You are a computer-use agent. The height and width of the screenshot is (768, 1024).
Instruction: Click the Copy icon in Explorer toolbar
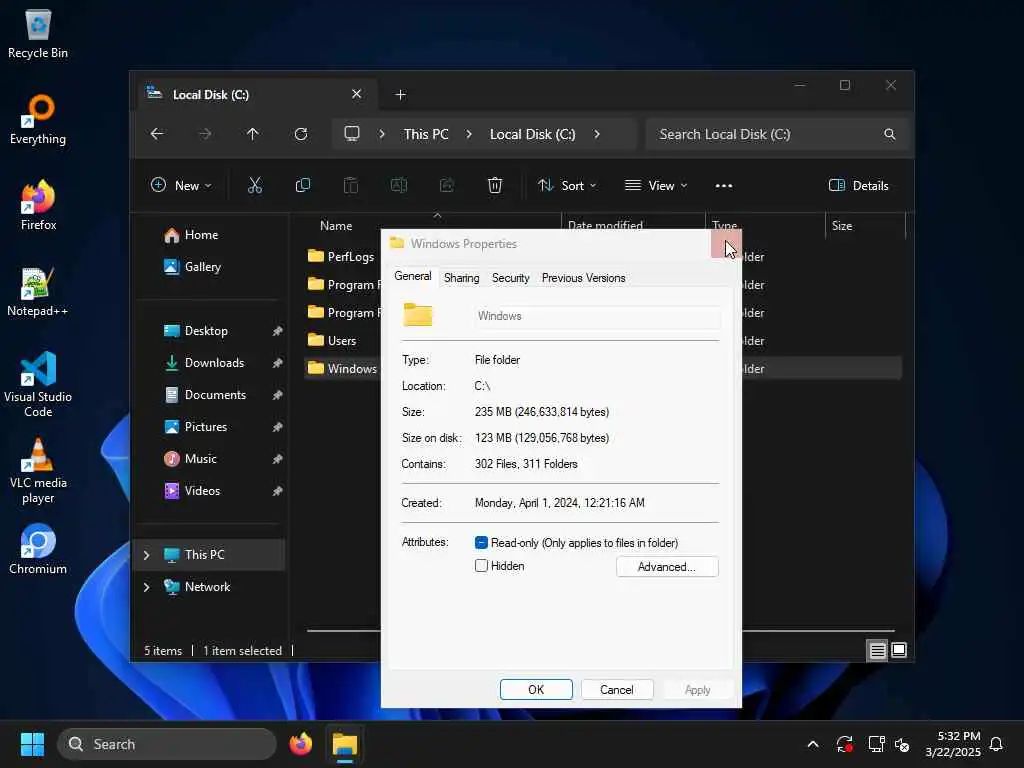pyautogui.click(x=303, y=185)
